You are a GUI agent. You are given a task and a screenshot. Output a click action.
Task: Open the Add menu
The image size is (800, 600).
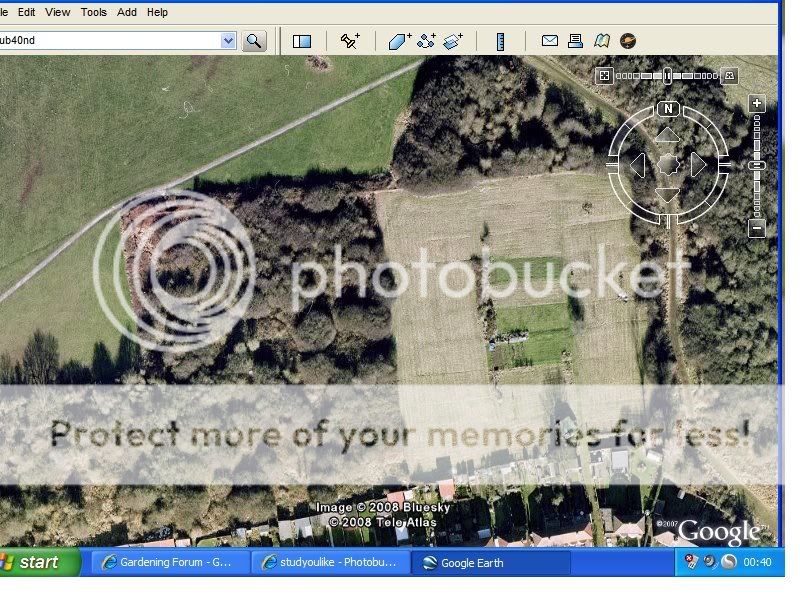[x=127, y=12]
